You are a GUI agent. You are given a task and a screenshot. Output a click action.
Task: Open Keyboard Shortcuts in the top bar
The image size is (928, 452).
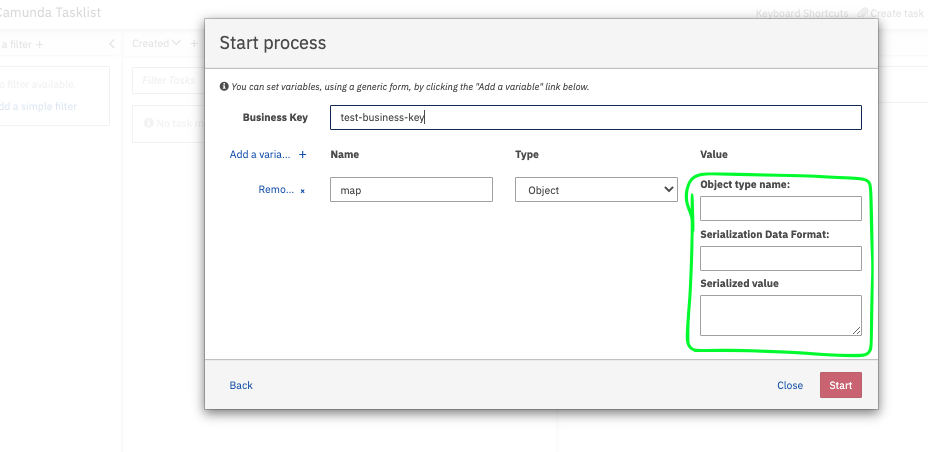click(x=802, y=14)
